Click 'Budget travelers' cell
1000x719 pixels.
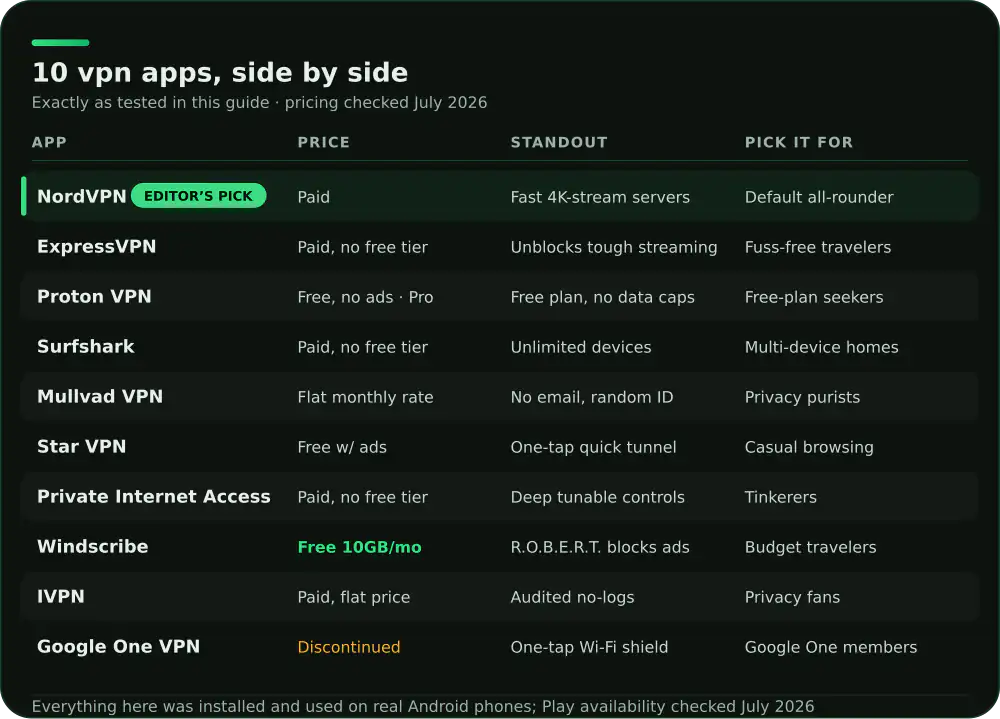[x=811, y=547]
